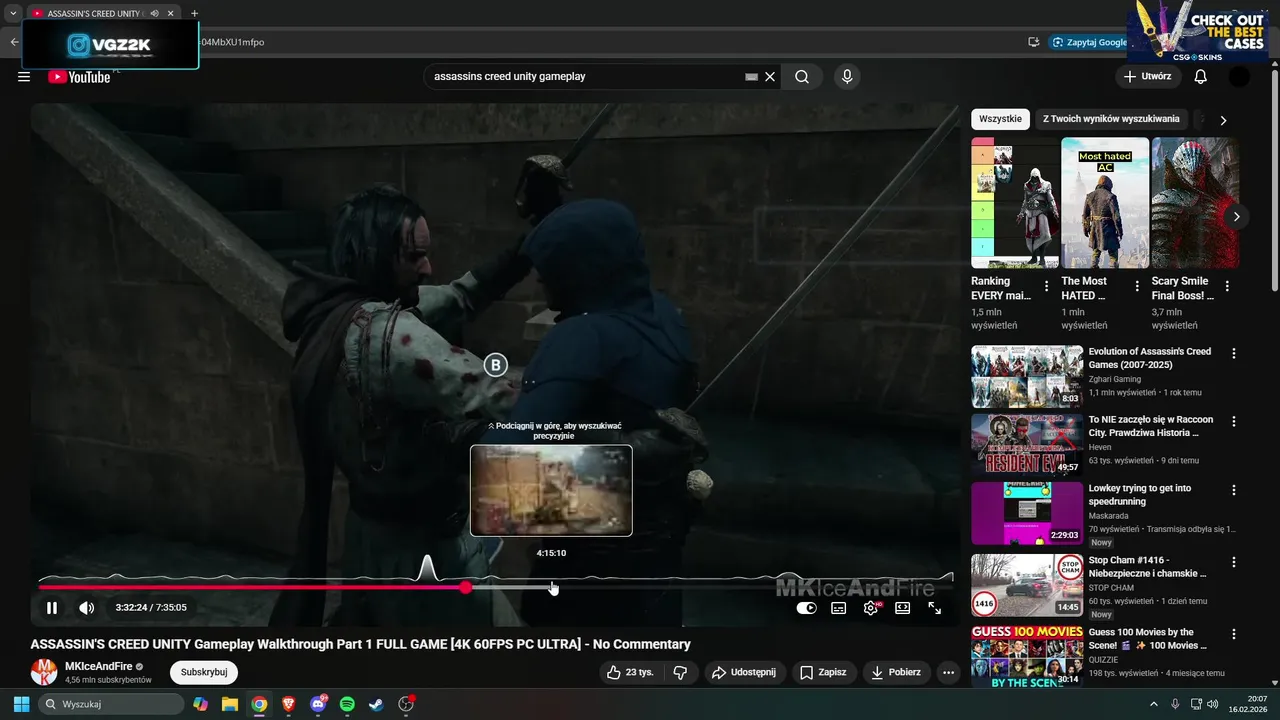Open options for 'To NIE zaczęło się w Raccoon City'
This screenshot has height=720, width=1280.
(1234, 422)
